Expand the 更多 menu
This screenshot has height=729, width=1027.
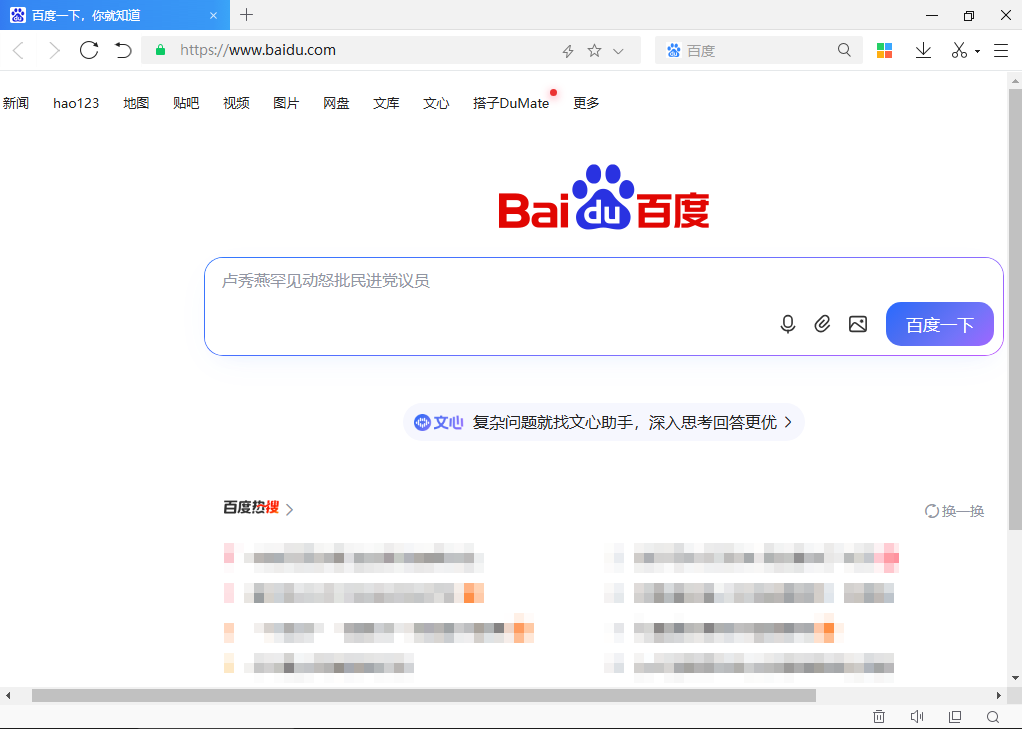point(586,103)
